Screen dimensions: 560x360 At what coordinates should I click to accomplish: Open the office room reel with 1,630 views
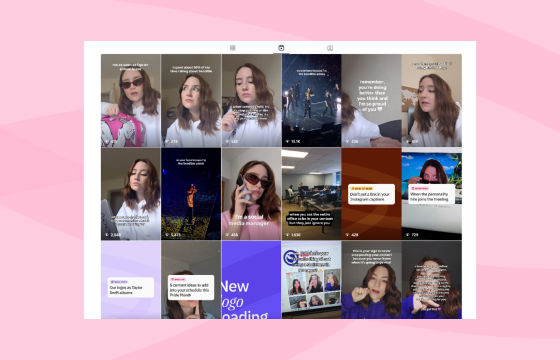(x=311, y=194)
